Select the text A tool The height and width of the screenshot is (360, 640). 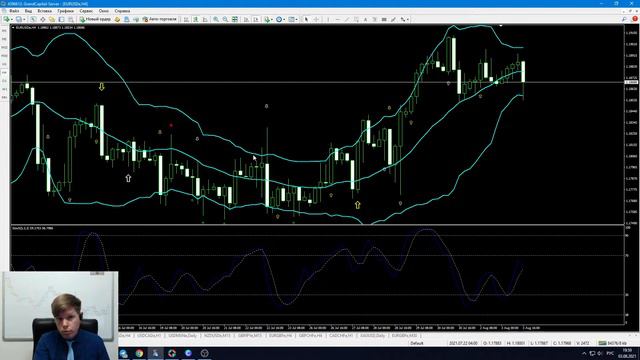coord(365,19)
